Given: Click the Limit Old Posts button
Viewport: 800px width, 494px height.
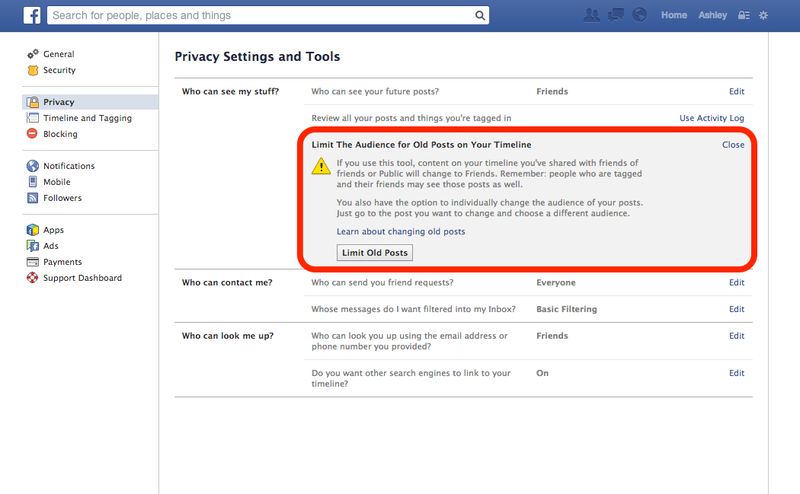Looking at the screenshot, I should pos(374,253).
